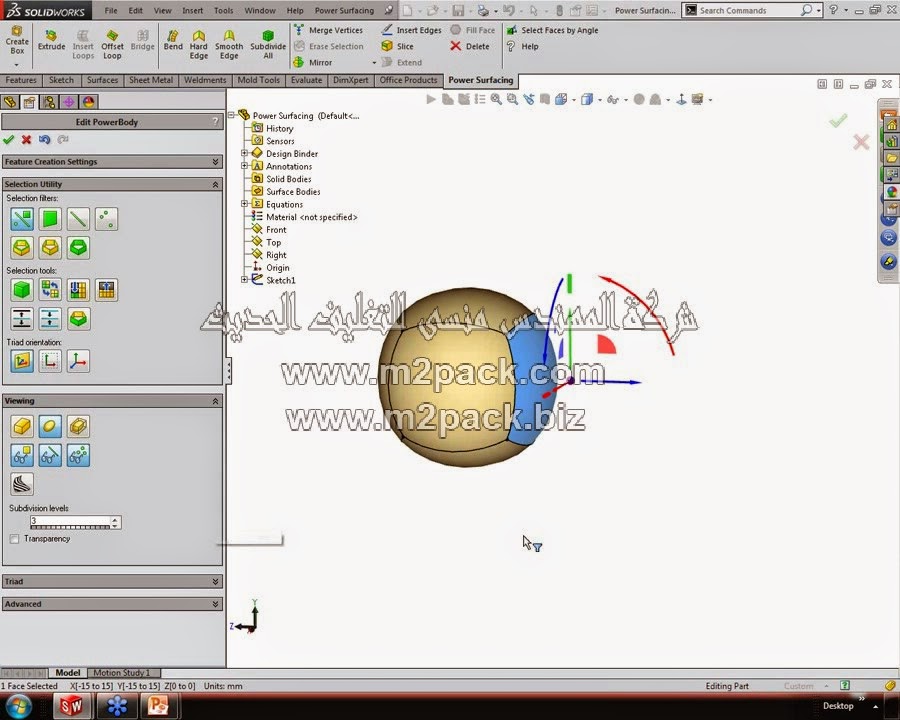Image resolution: width=900 pixels, height=720 pixels.
Task: Expand Feature Creation Settings section
Action: pos(215,162)
